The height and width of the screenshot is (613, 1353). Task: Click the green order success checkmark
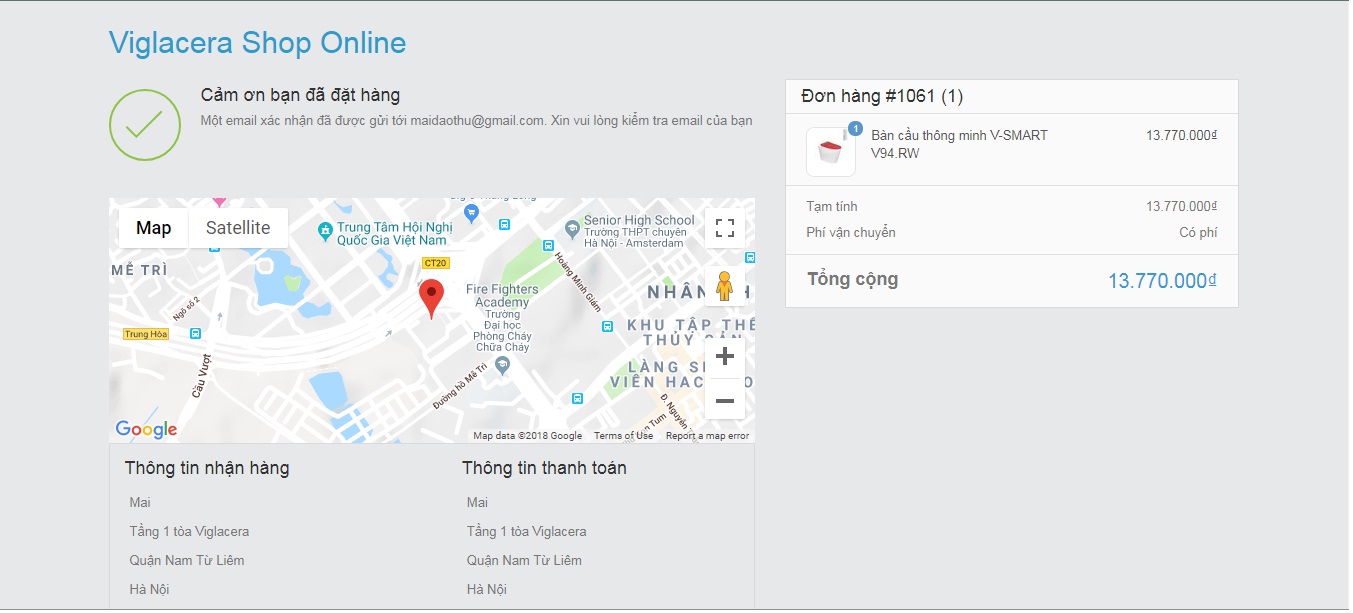pyautogui.click(x=145, y=124)
